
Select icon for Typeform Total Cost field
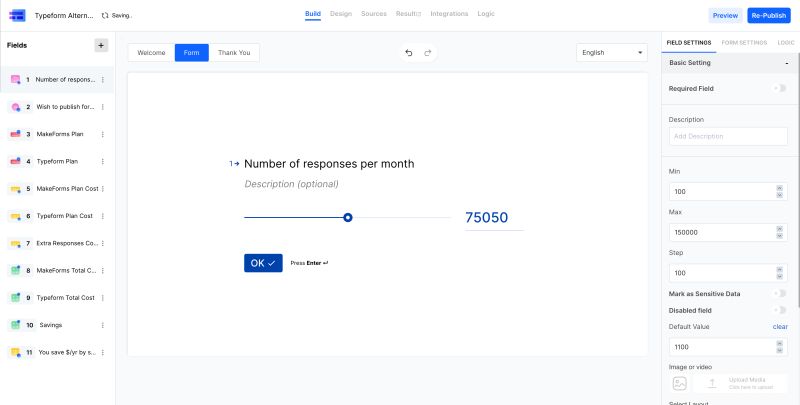[x=15, y=297]
